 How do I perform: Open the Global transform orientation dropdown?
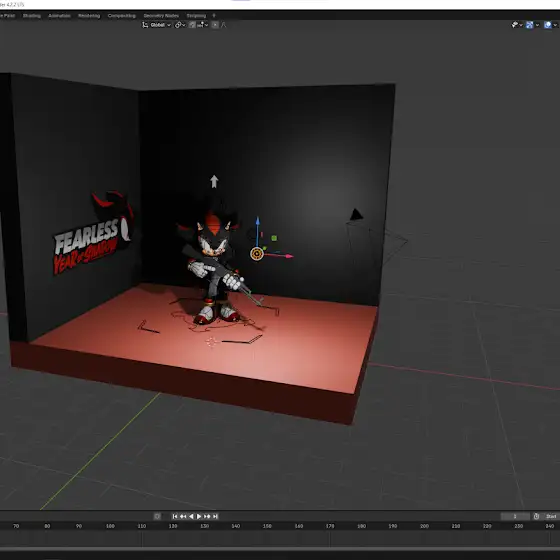coord(157,25)
